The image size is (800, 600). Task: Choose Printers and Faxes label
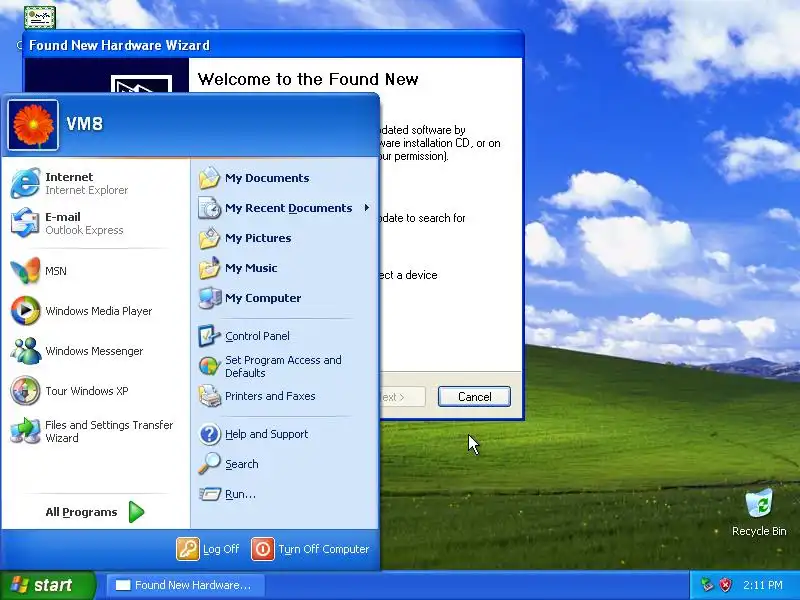click(x=270, y=396)
